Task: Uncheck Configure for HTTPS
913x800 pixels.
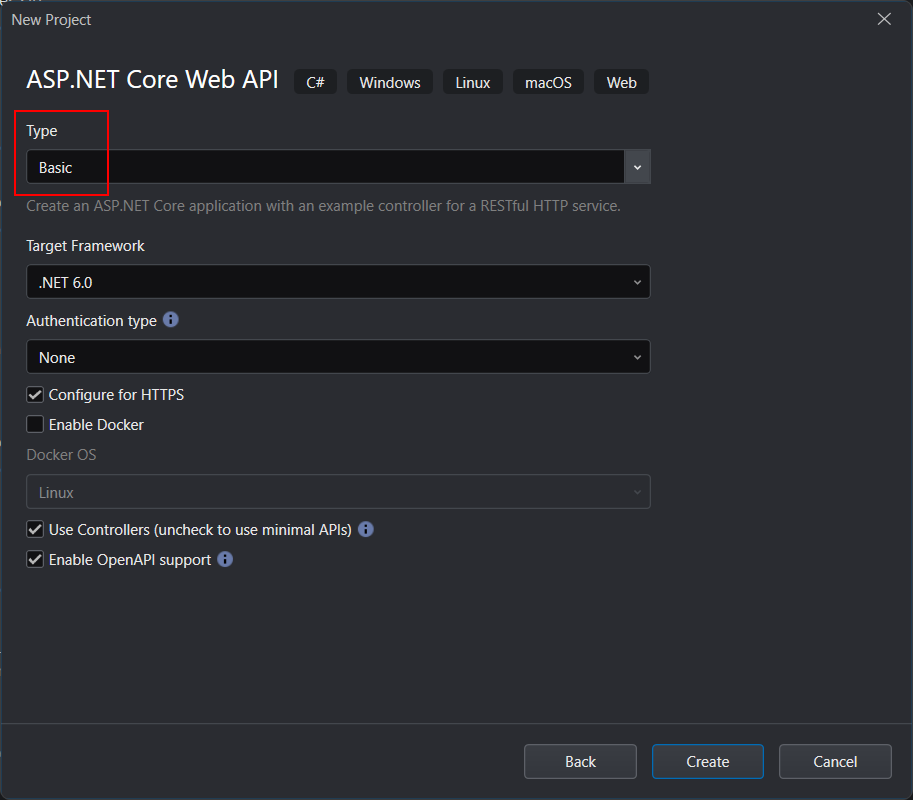Action: [x=35, y=395]
